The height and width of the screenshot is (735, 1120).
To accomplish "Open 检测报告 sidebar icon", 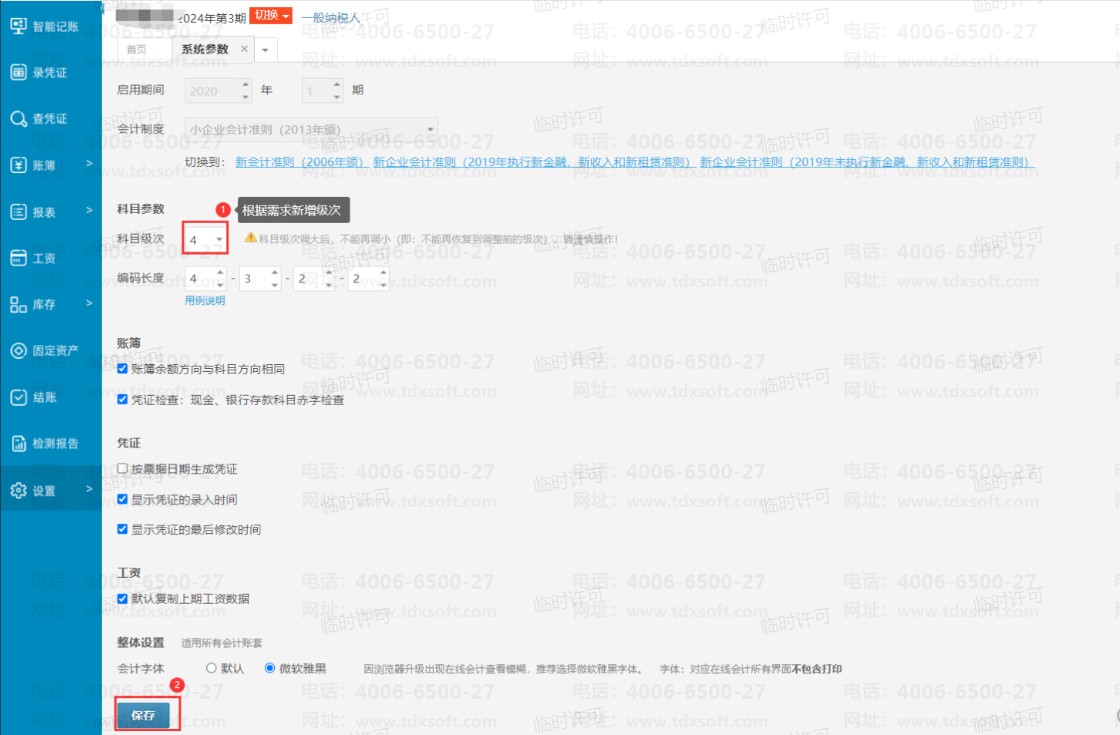I will tap(19, 444).
